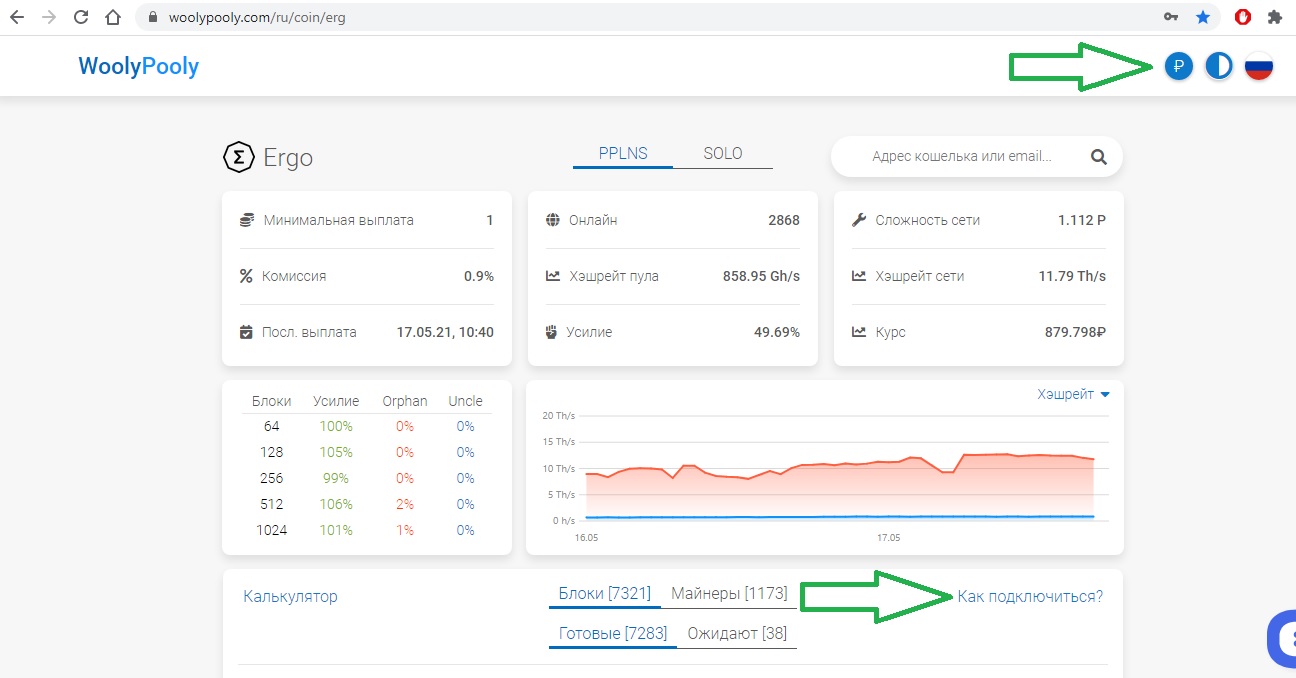Open the Калькулятор link
1296x678 pixels.
[x=290, y=597]
